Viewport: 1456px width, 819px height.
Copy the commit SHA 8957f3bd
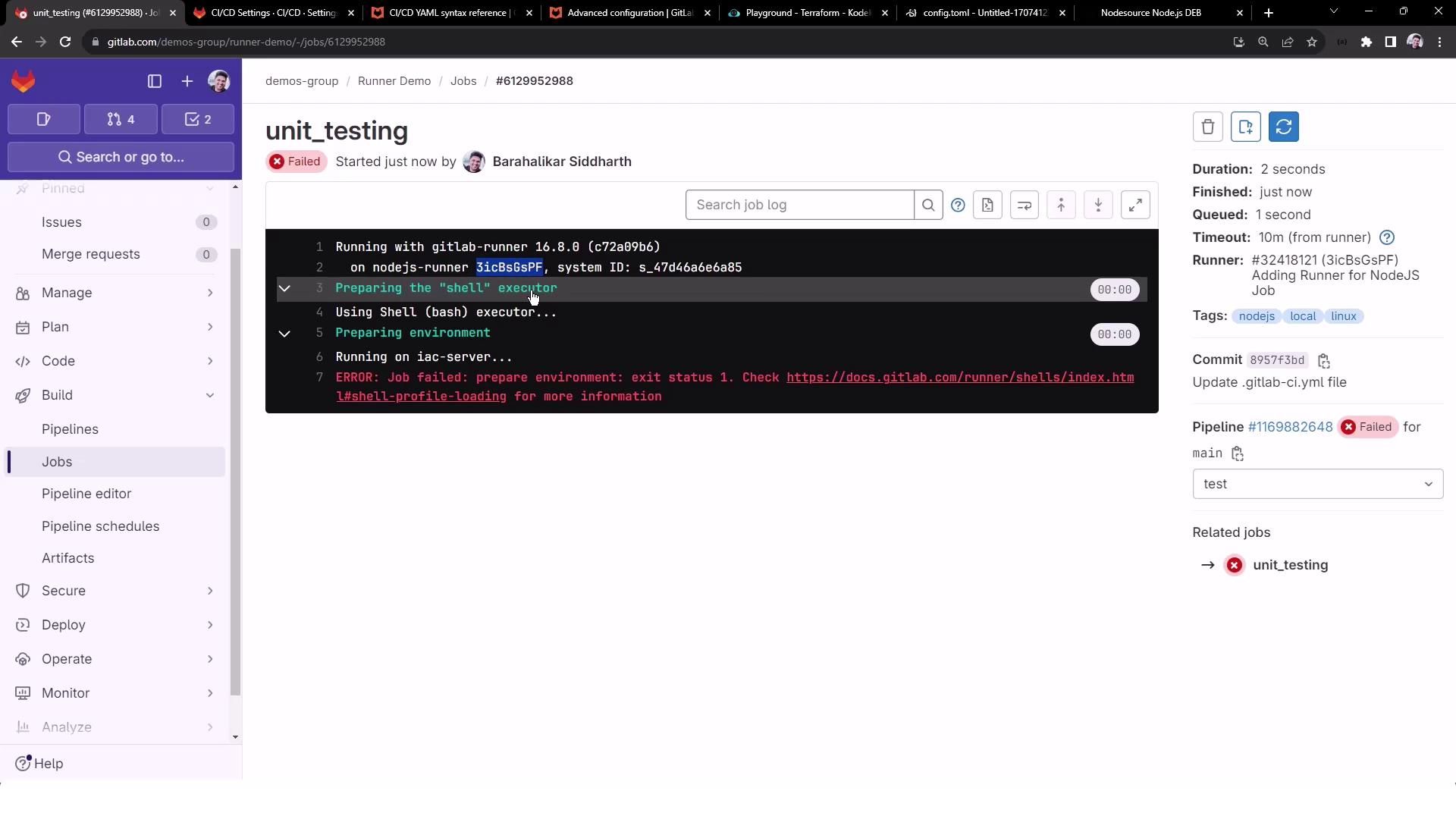pyautogui.click(x=1324, y=361)
